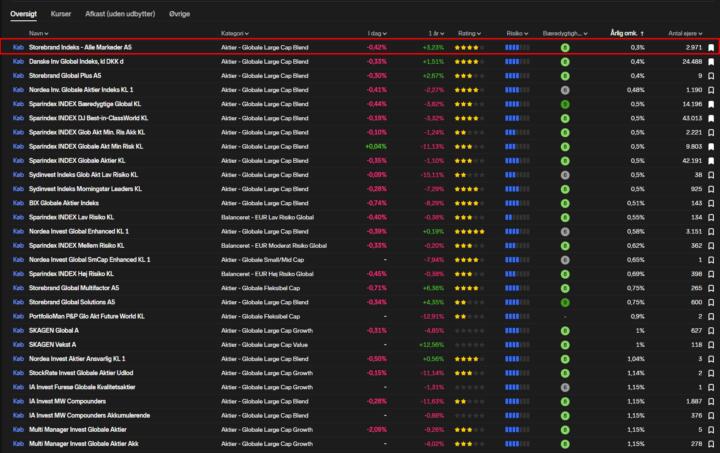Bookmark Multi Manager Invest Globale Aktier Akk
This screenshot has height=453, width=720.
[x=711, y=444]
